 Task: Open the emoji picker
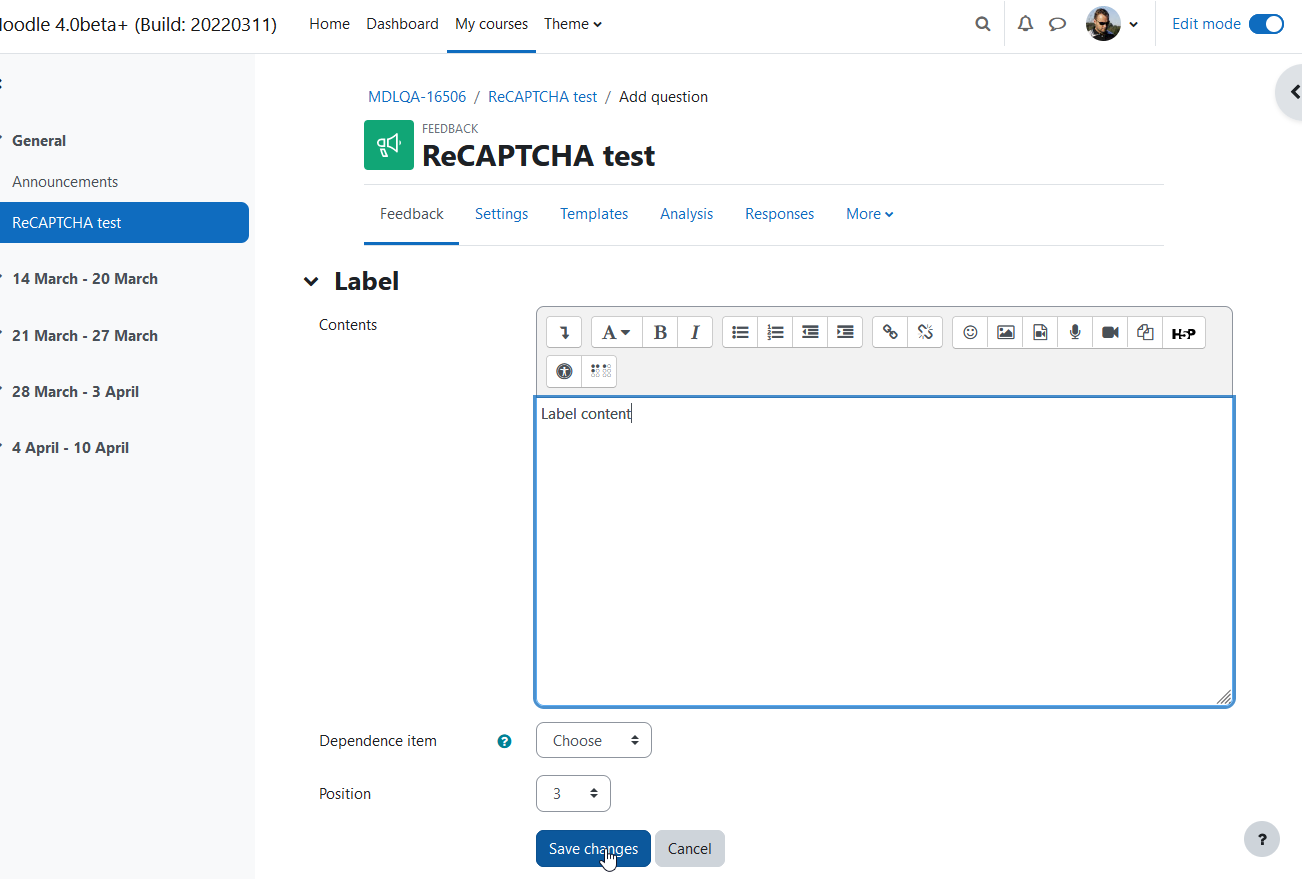point(970,332)
